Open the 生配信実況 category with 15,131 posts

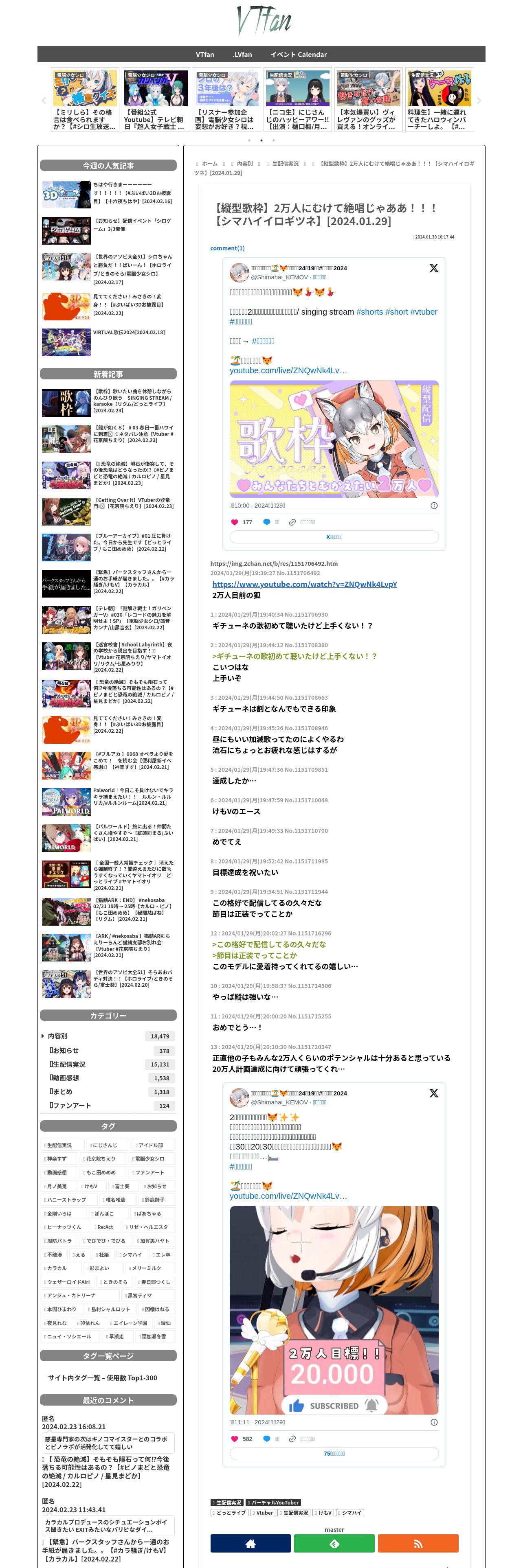(x=68, y=1064)
